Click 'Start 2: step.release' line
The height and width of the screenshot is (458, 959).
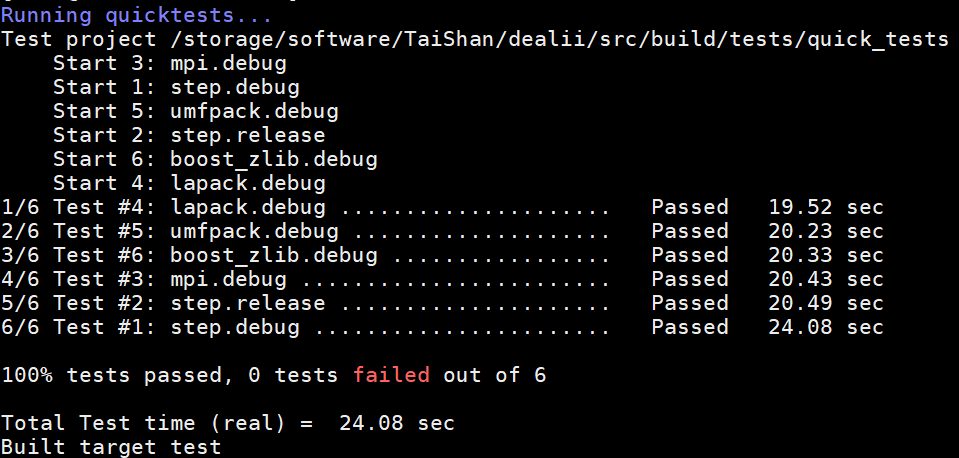189,135
